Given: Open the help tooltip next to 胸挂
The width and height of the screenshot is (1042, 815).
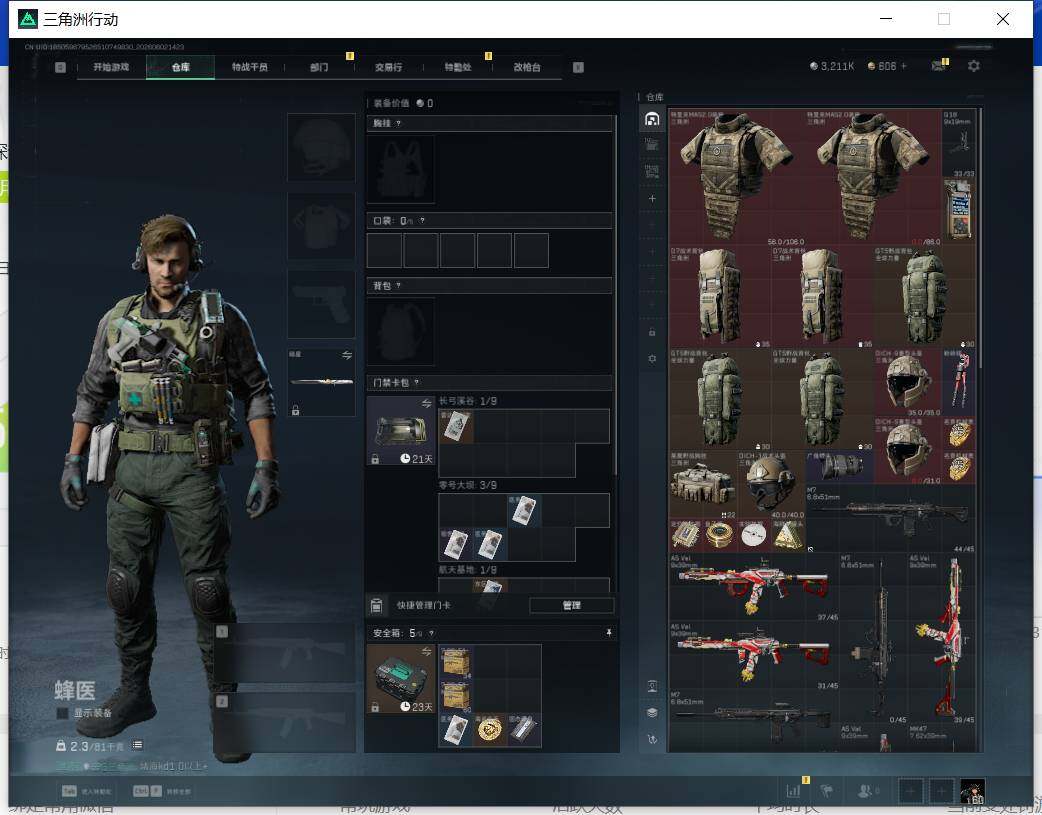Looking at the screenshot, I should 398,124.
